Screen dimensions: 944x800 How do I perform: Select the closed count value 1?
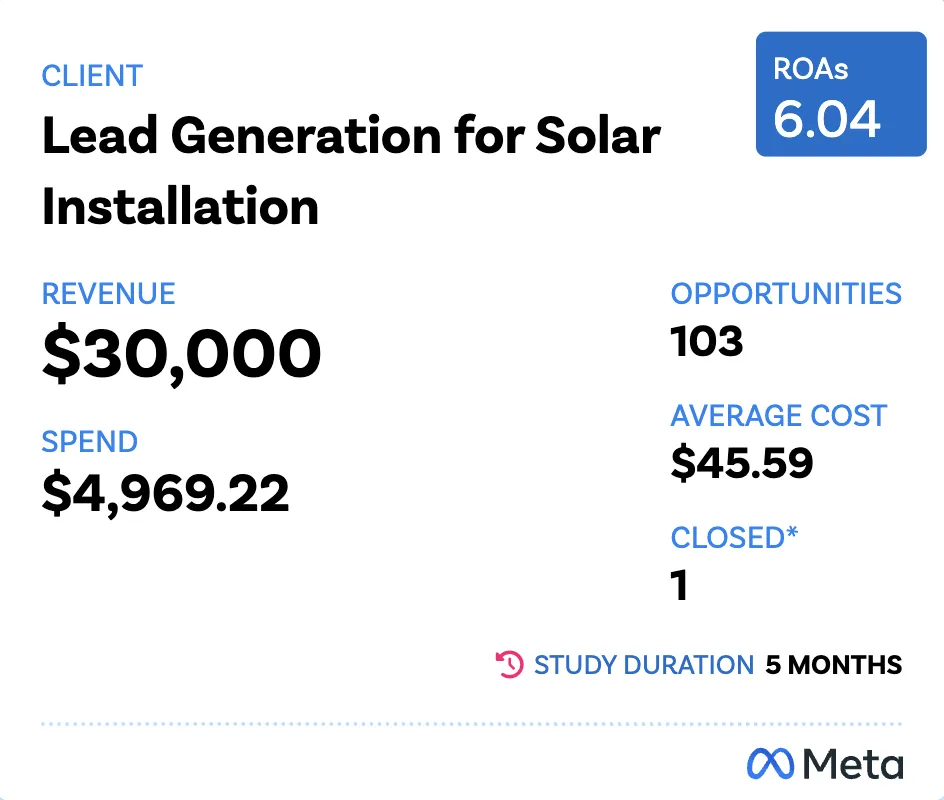(680, 586)
